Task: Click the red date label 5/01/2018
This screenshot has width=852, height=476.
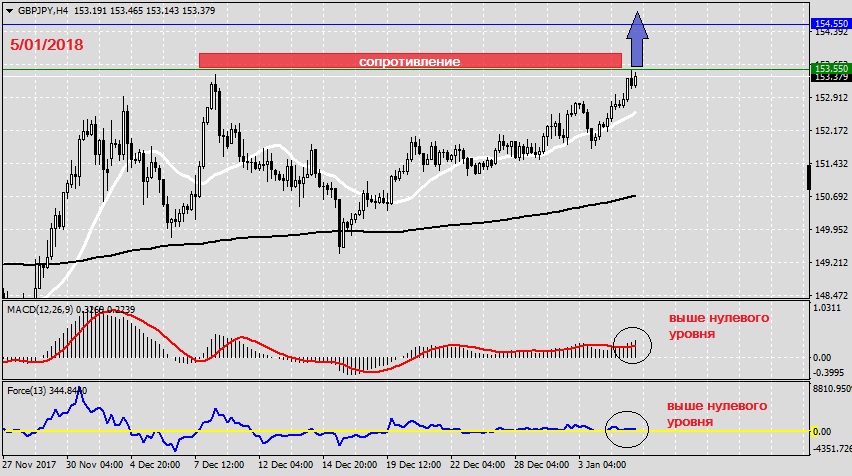Action: pyautogui.click(x=47, y=45)
